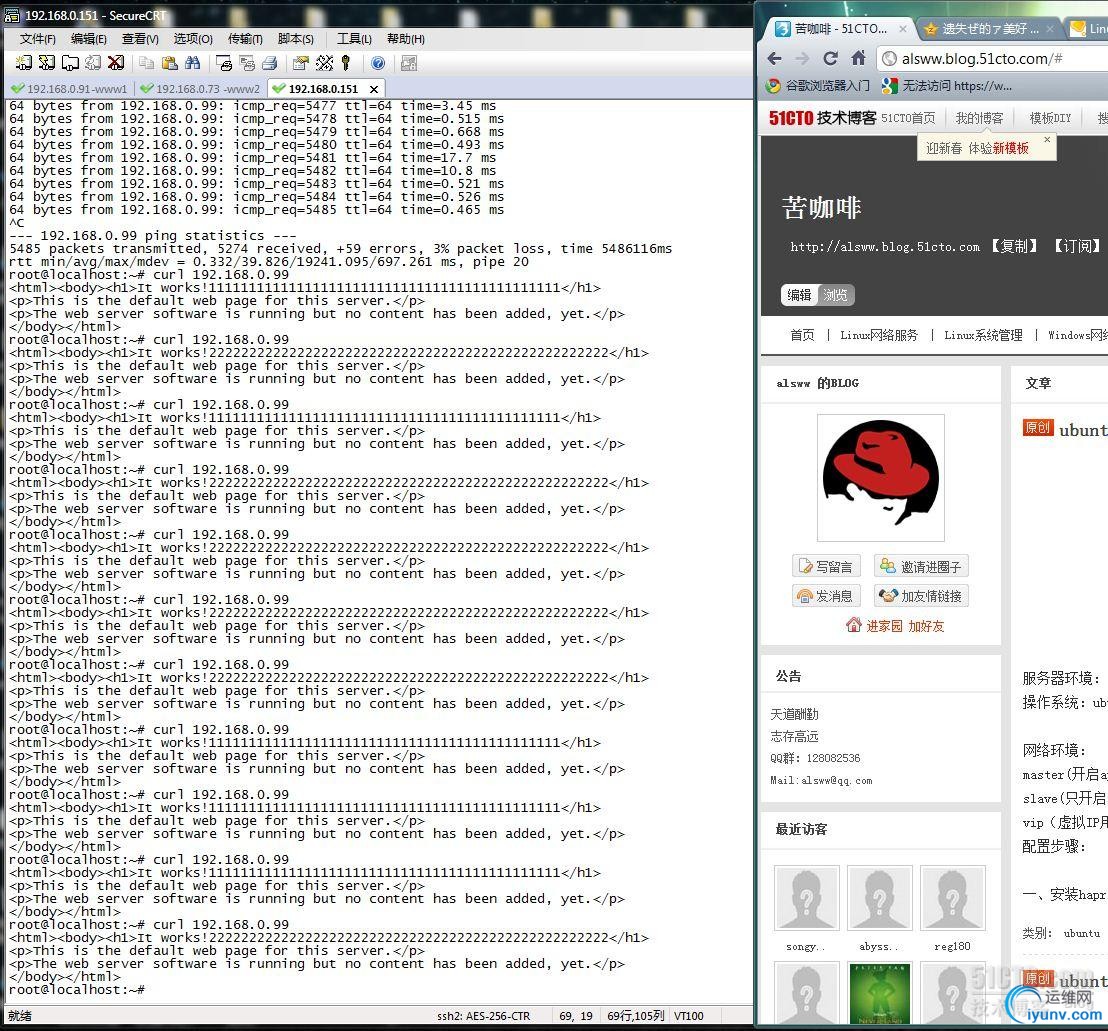
Task: Click the 模板DIY link
Action: 1050,118
